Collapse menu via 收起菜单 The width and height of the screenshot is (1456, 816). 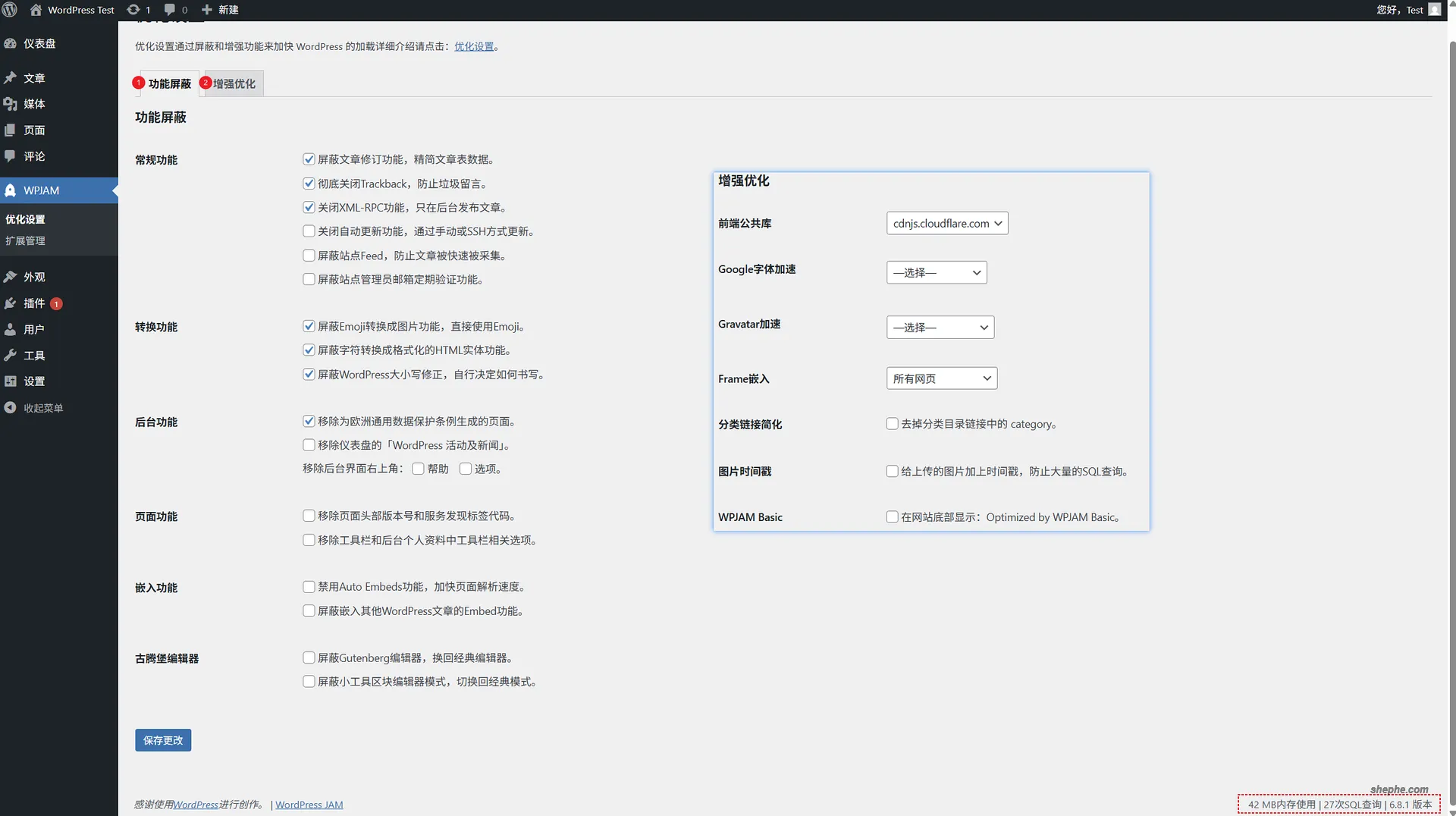[x=42, y=407]
